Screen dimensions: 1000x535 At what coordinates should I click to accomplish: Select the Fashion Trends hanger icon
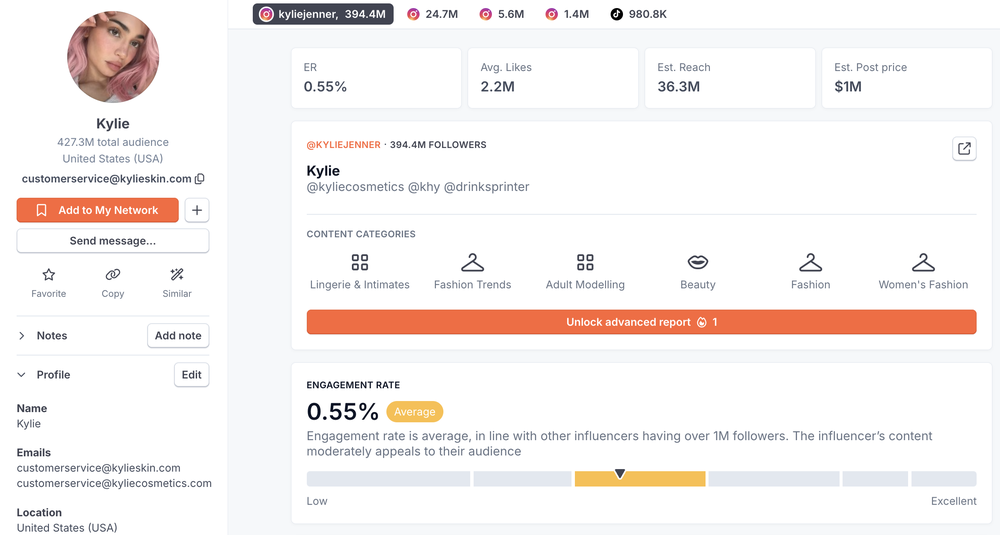pos(473,262)
